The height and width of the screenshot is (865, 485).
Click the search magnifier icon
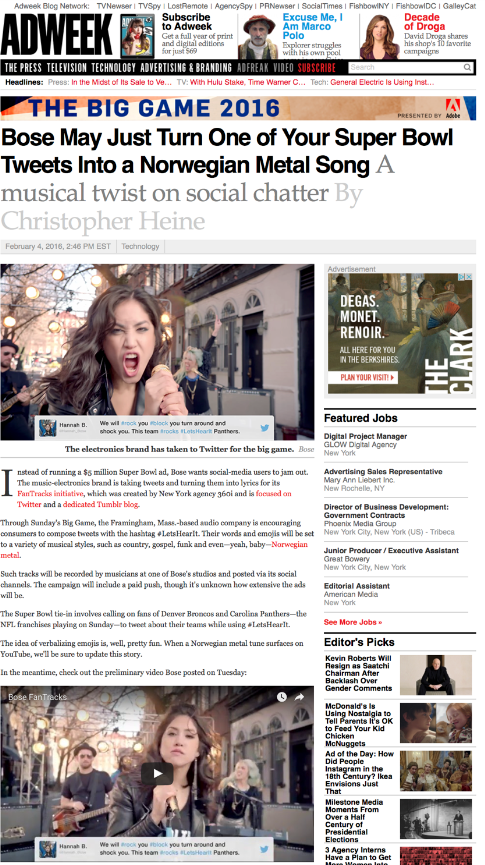point(467,67)
